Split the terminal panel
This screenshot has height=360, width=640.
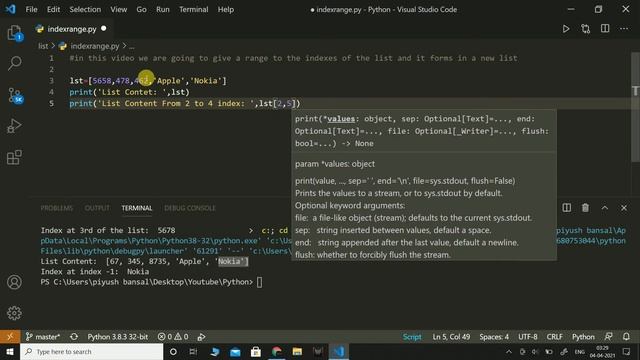coord(567,208)
